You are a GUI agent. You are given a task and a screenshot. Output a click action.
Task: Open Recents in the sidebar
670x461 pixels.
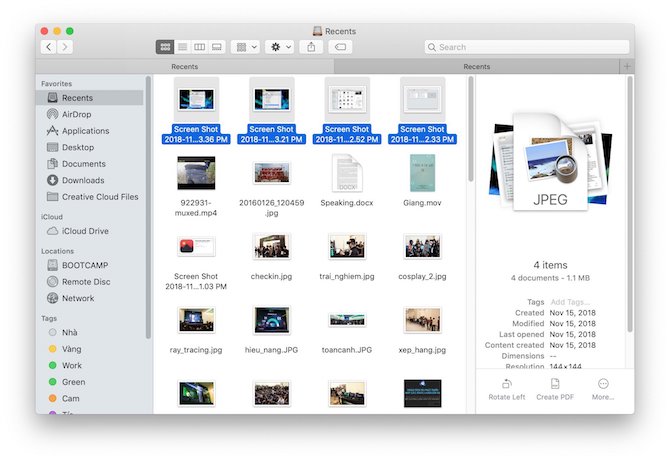[x=90, y=98]
